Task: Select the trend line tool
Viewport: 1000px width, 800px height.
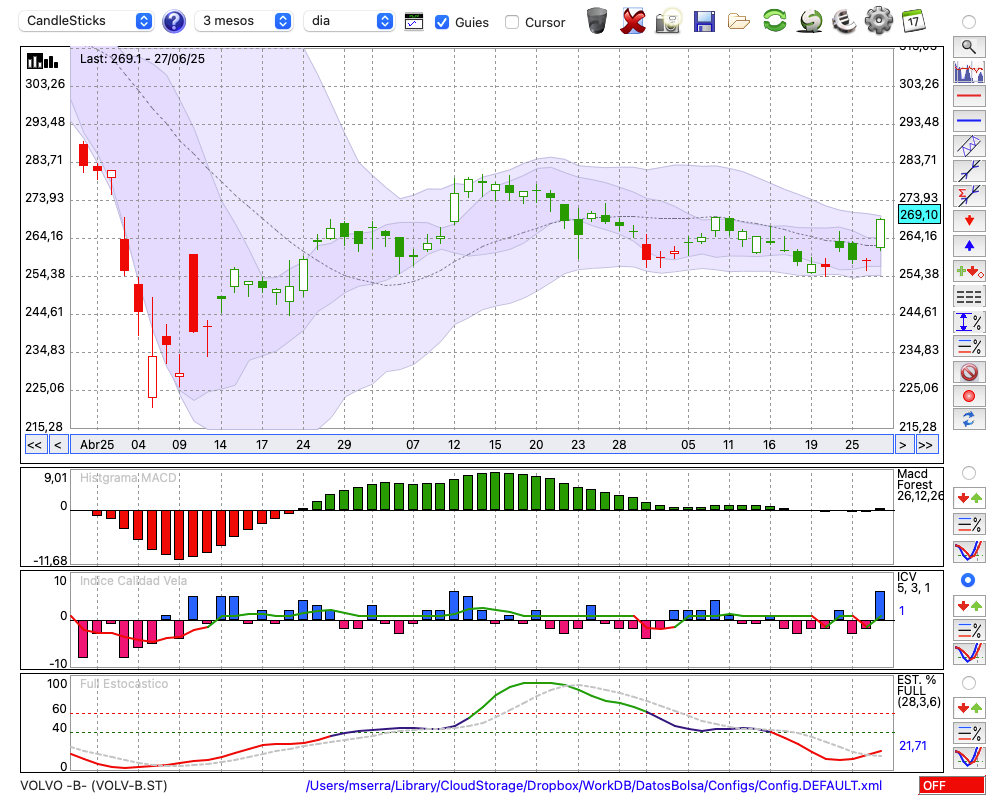Action: click(x=969, y=171)
